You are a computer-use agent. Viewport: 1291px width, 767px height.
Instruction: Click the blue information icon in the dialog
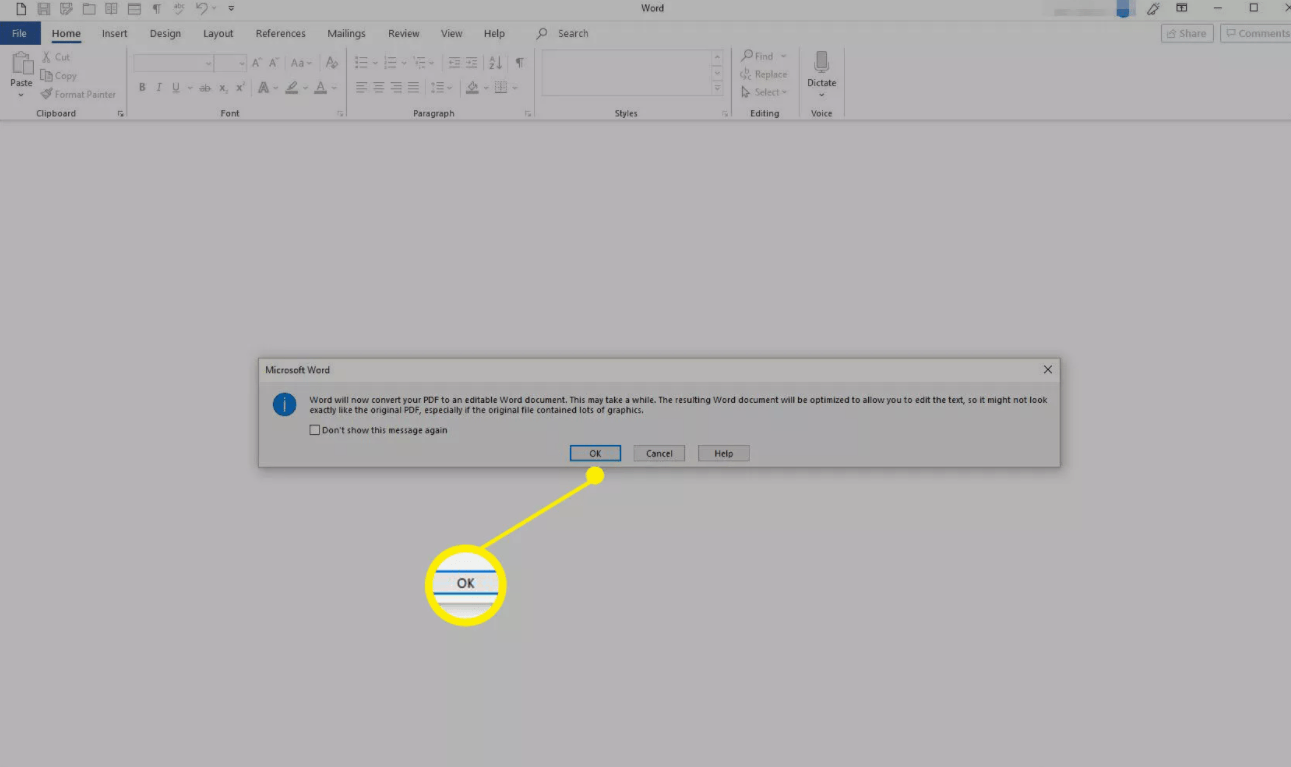click(x=285, y=404)
